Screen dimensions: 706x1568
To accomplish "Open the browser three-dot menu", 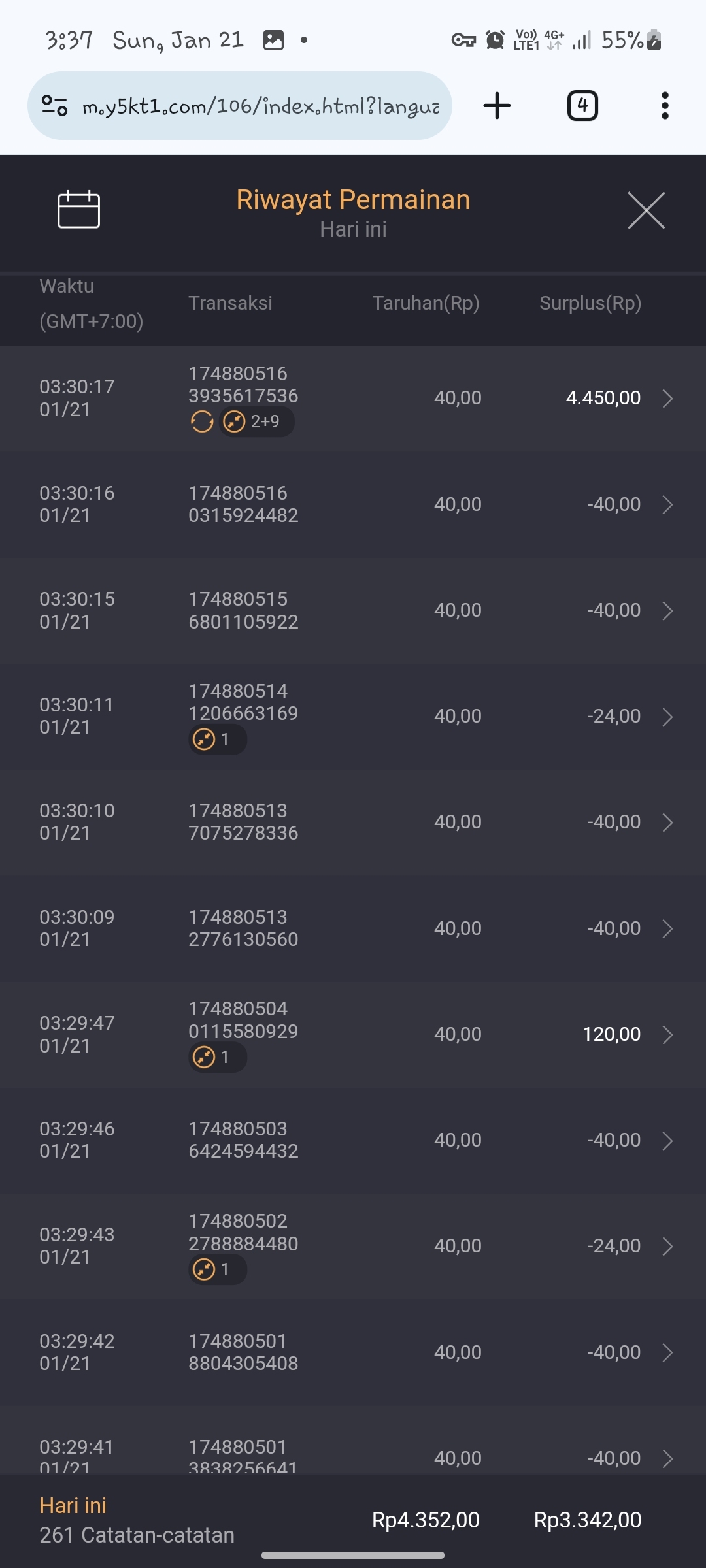I will 665,106.
